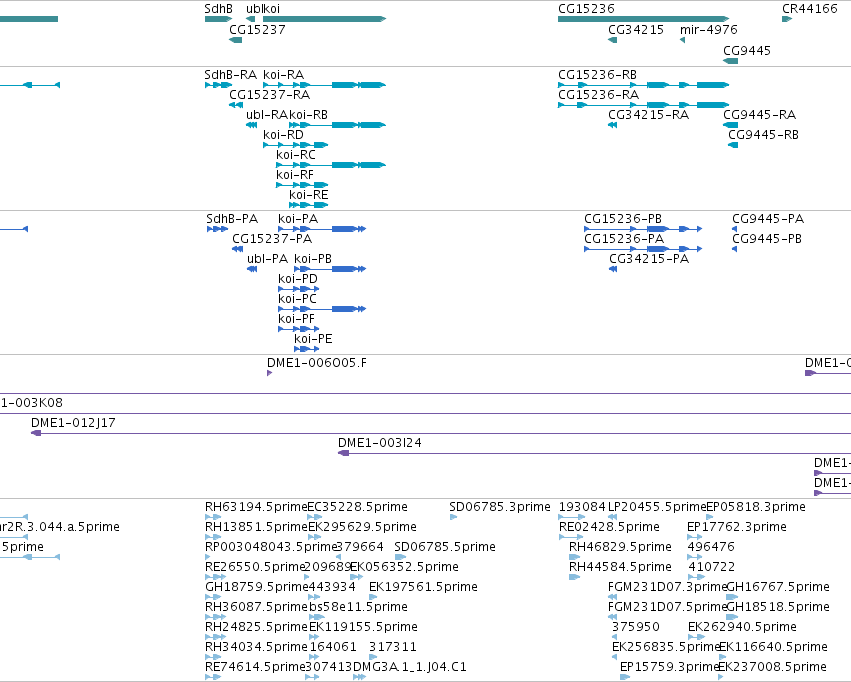Viewport: 851px width, 682px height.
Task: Select protein CG9445-PA
Action: coord(768,219)
